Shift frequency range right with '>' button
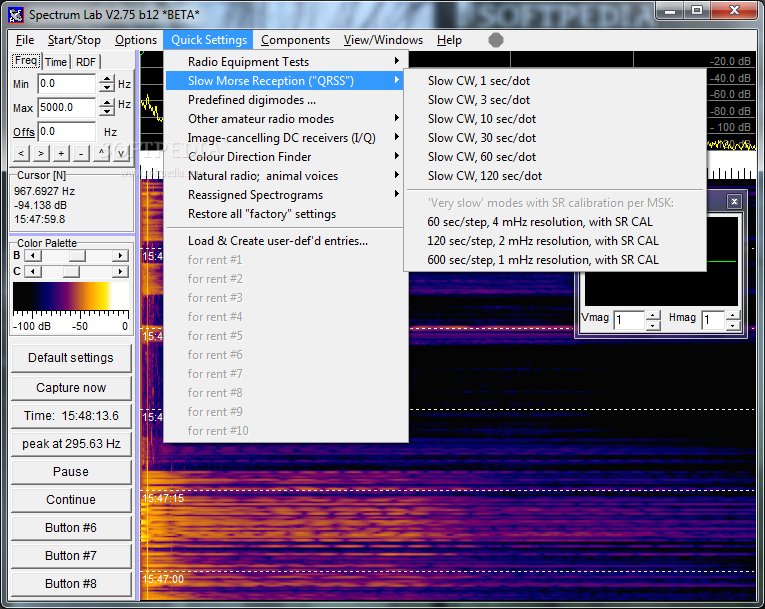Image resolution: width=765 pixels, height=609 pixels. [41, 153]
